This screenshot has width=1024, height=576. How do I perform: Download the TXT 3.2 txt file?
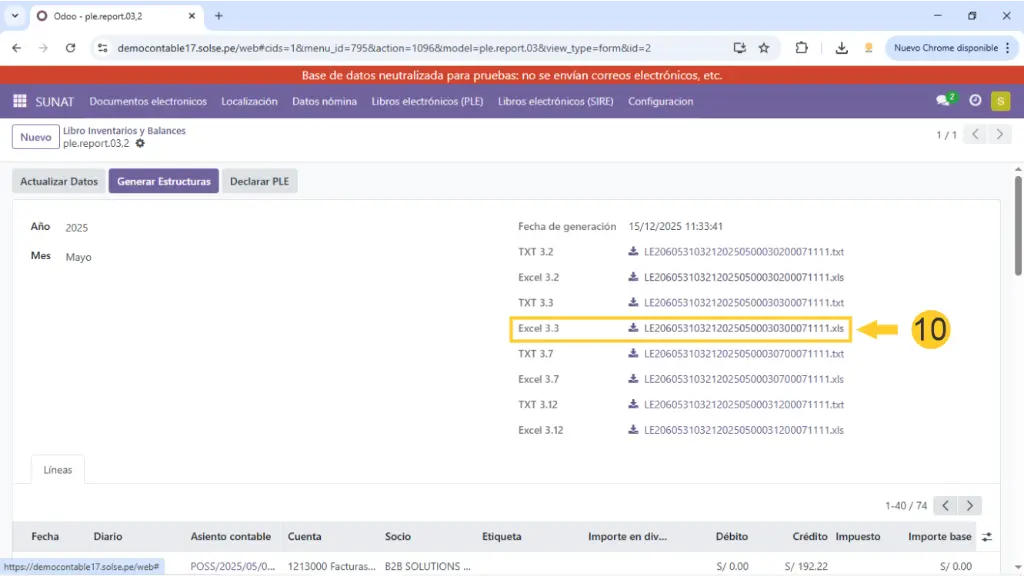tap(743, 252)
